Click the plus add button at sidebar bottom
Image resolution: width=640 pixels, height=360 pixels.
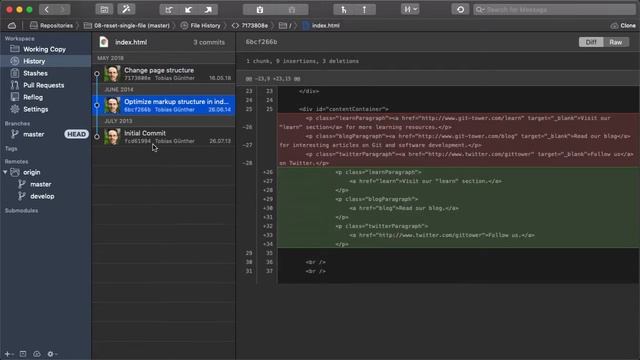(x=8, y=354)
